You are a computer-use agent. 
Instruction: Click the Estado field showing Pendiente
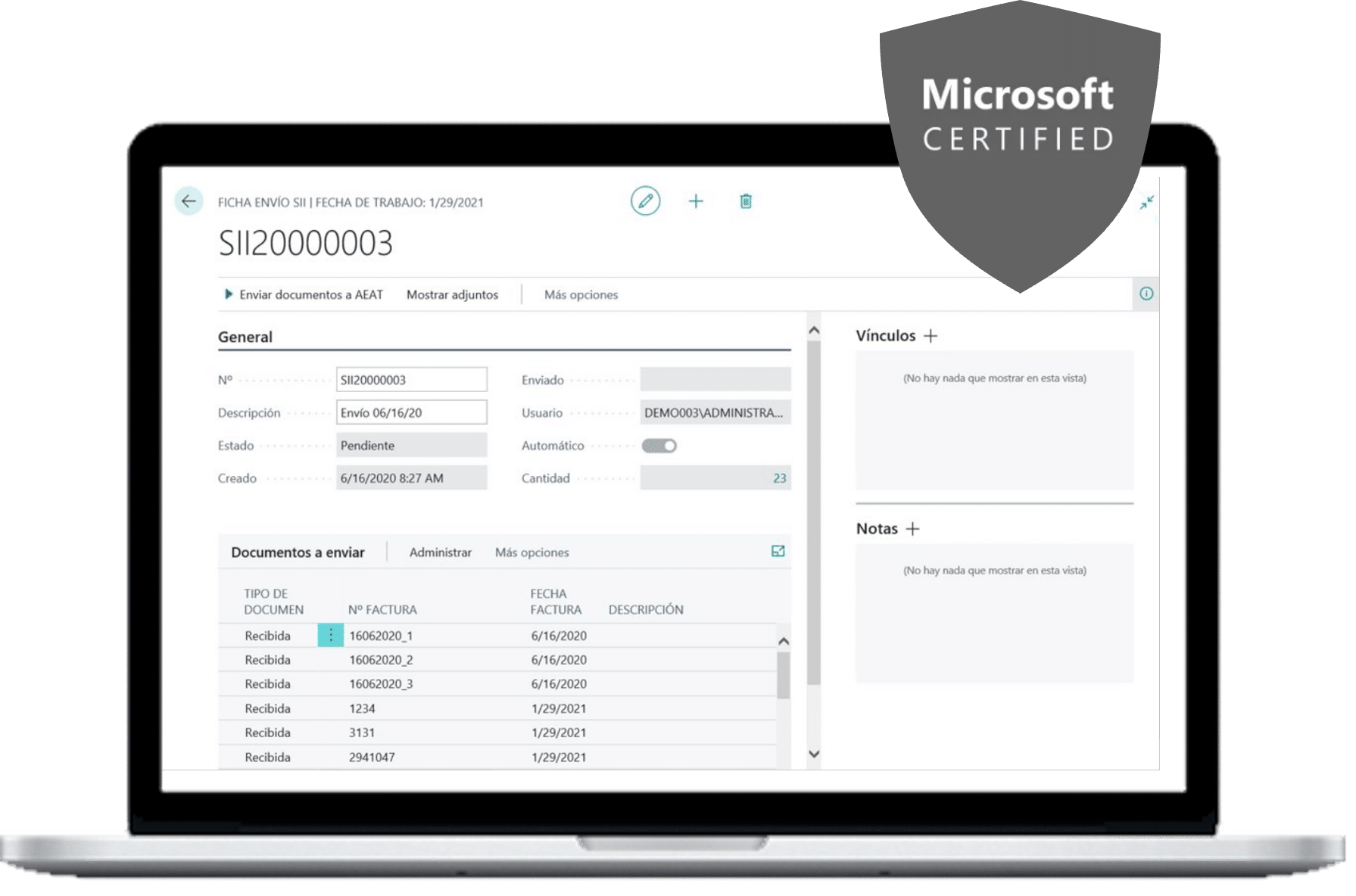(411, 445)
